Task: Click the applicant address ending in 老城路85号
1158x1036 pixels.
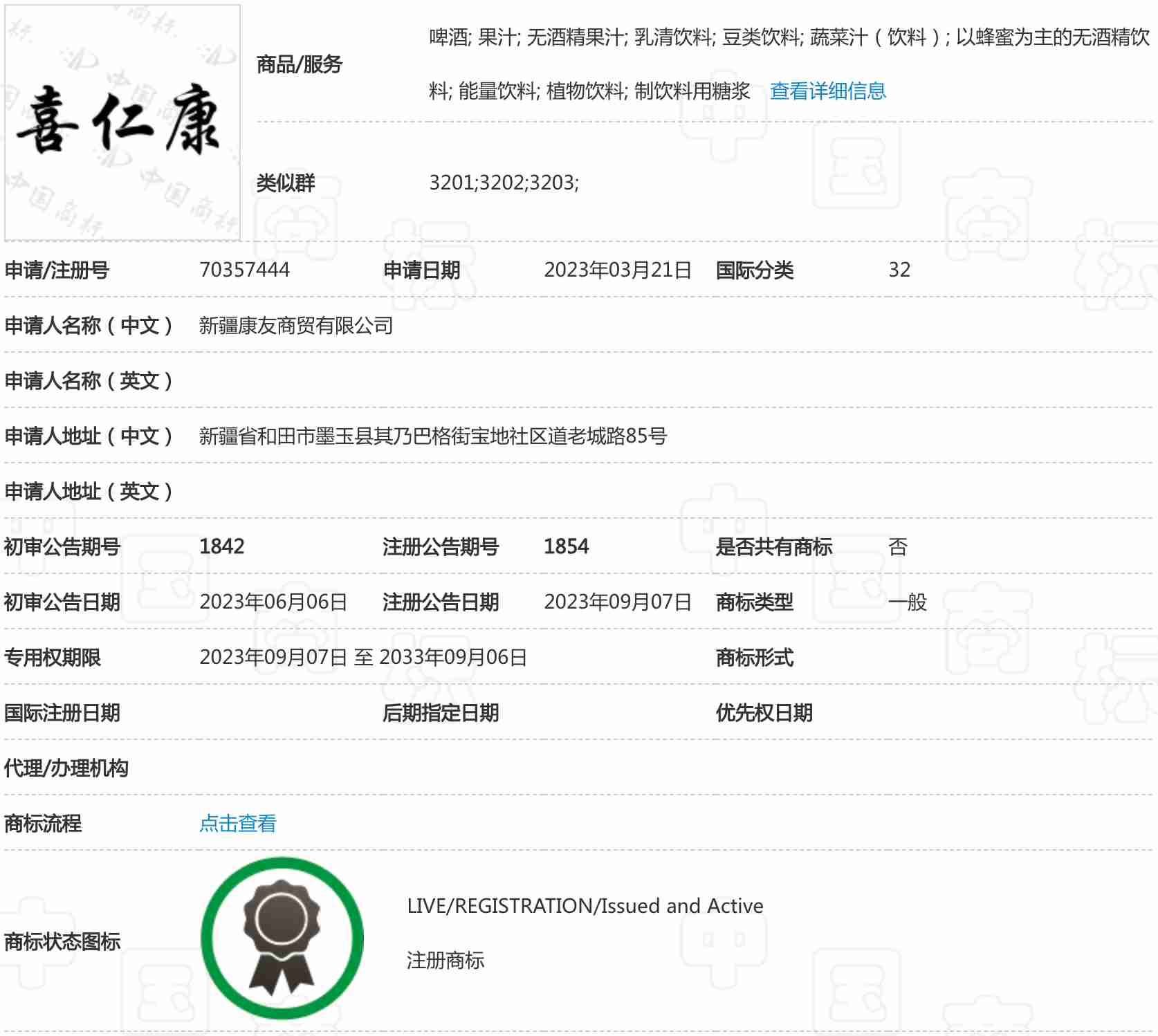Action: coord(432,436)
